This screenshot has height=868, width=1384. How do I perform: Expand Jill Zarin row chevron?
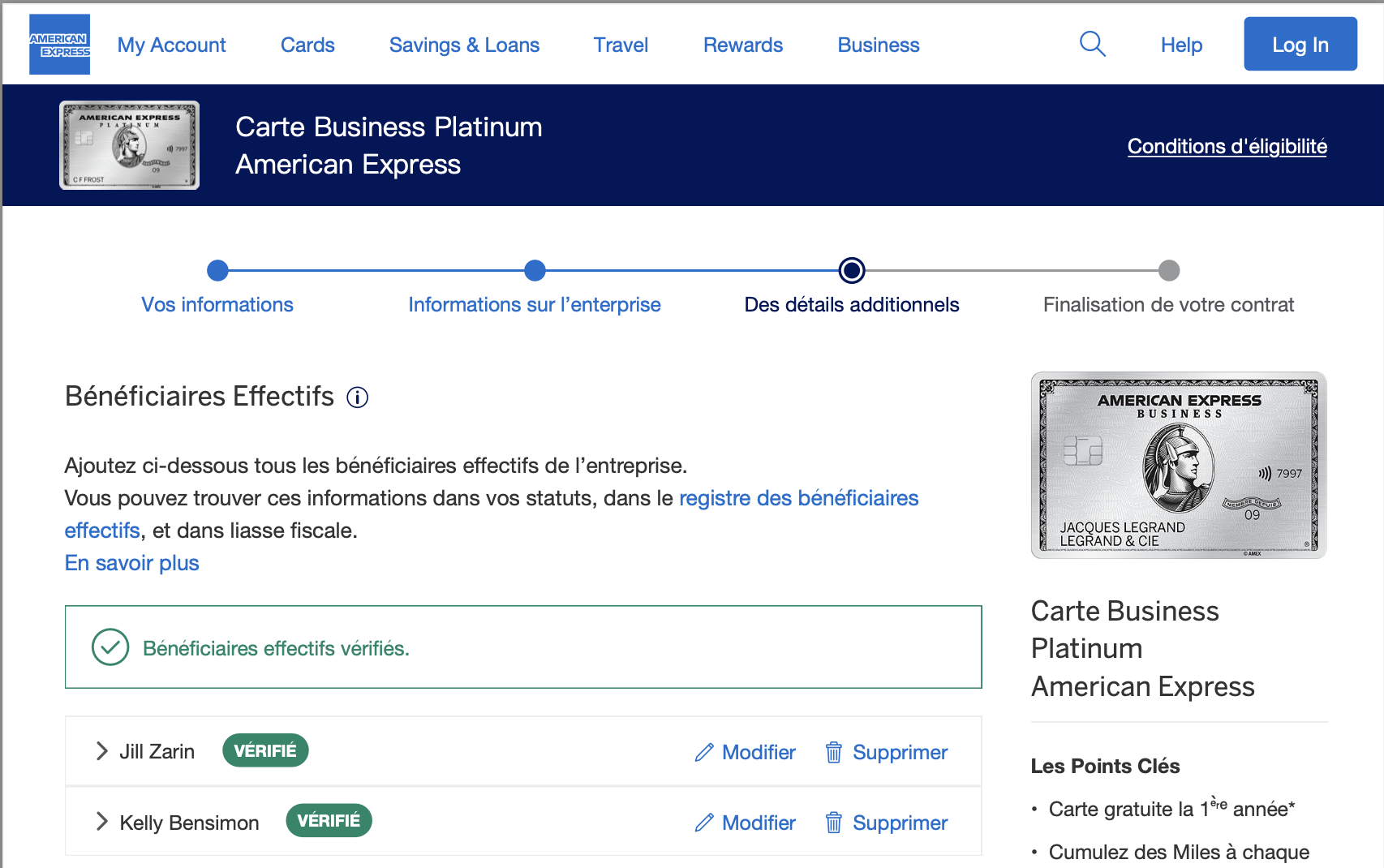pos(101,751)
